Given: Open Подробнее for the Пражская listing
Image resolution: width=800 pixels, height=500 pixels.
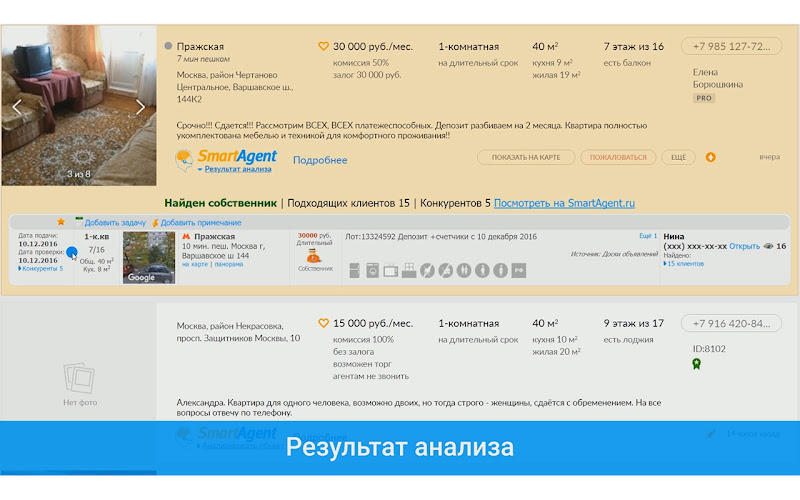Looking at the screenshot, I should point(320,160).
